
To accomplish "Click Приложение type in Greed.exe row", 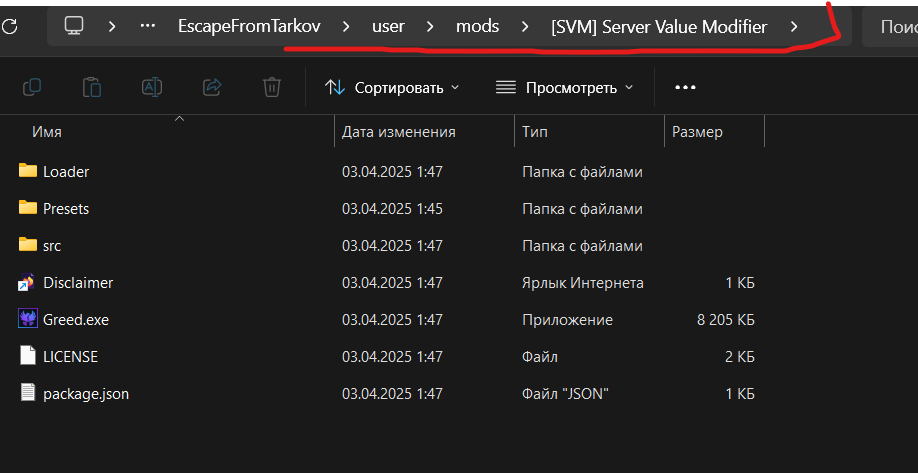I will [567, 320].
